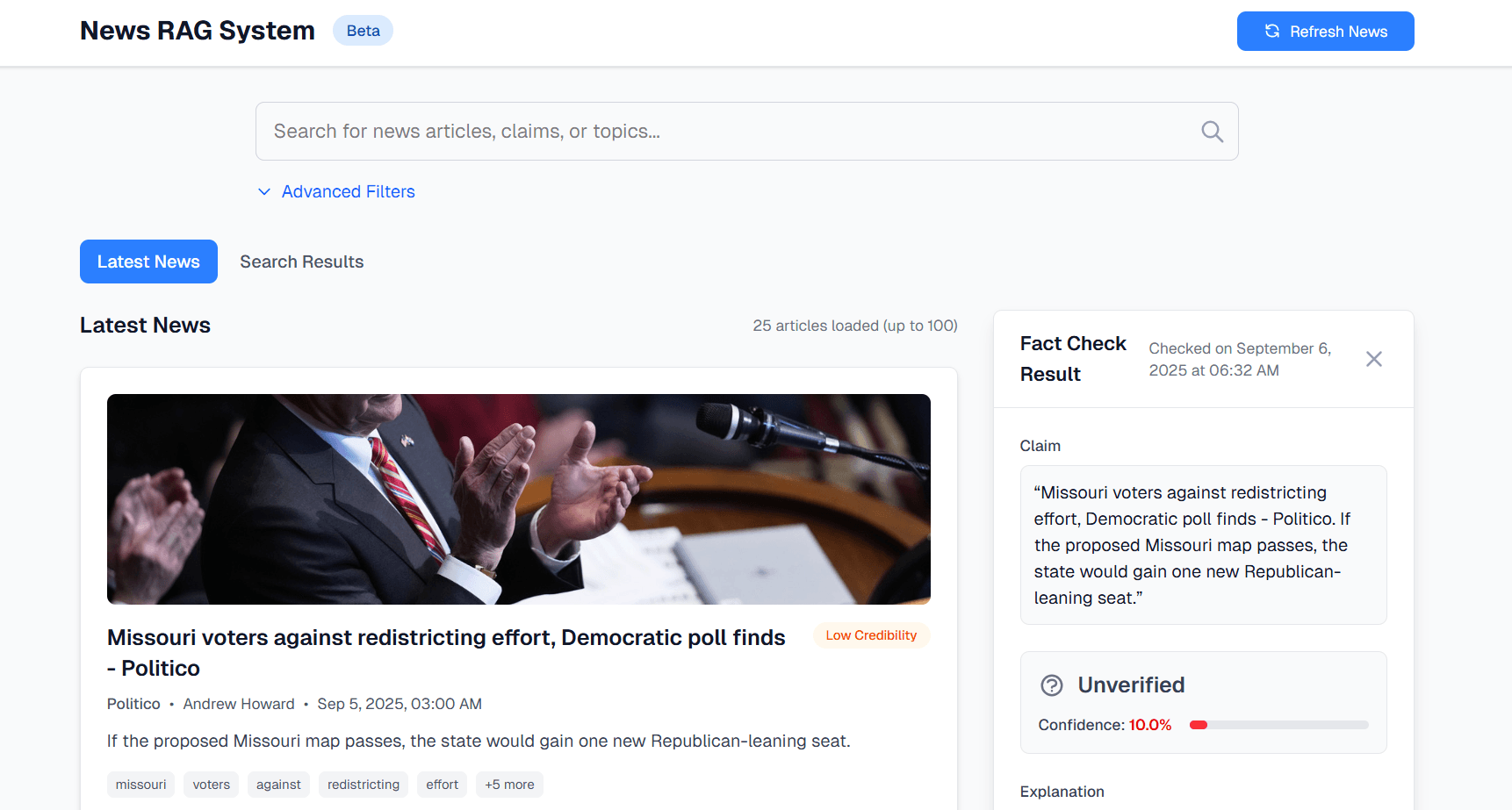Click the Unverified question mark icon
This screenshot has width=1512, height=810.
tap(1051, 685)
